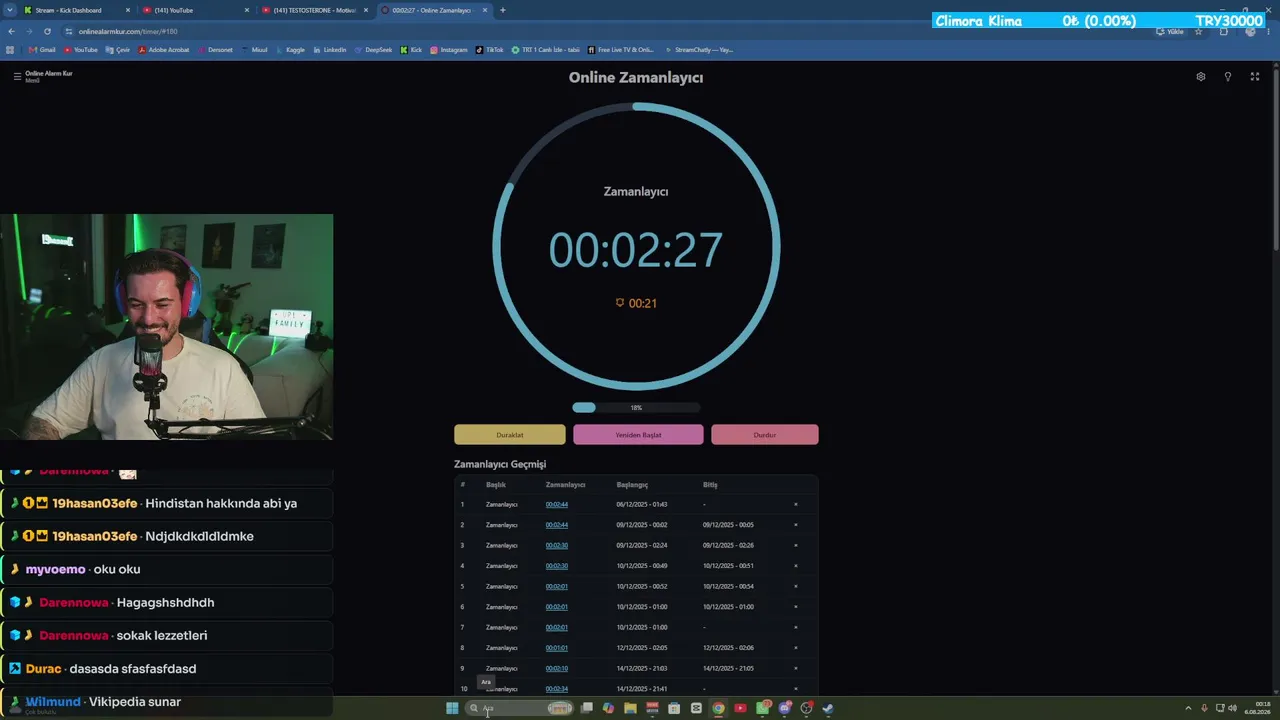1280x720 pixels.
Task: Remove history row 8 entry
Action: tap(796, 648)
